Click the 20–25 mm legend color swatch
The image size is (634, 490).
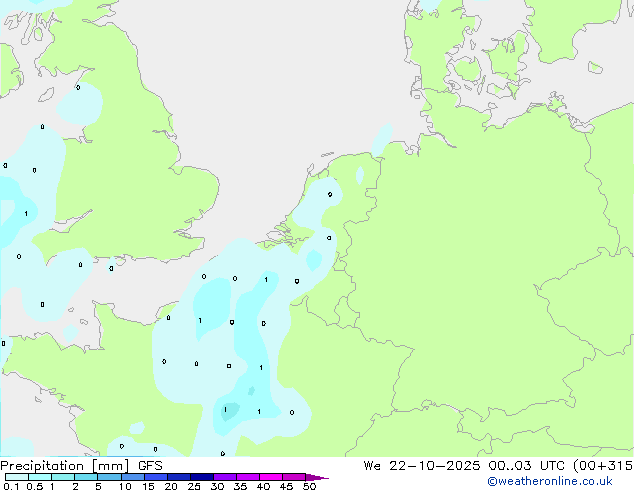(179, 477)
